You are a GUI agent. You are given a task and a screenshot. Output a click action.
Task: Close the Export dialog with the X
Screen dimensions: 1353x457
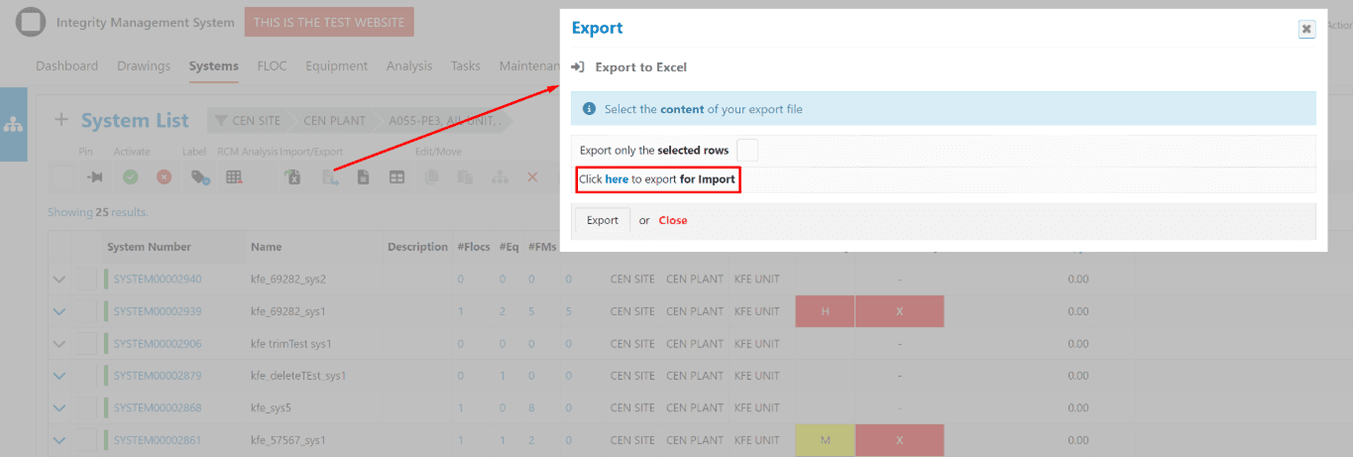pyautogui.click(x=1306, y=29)
